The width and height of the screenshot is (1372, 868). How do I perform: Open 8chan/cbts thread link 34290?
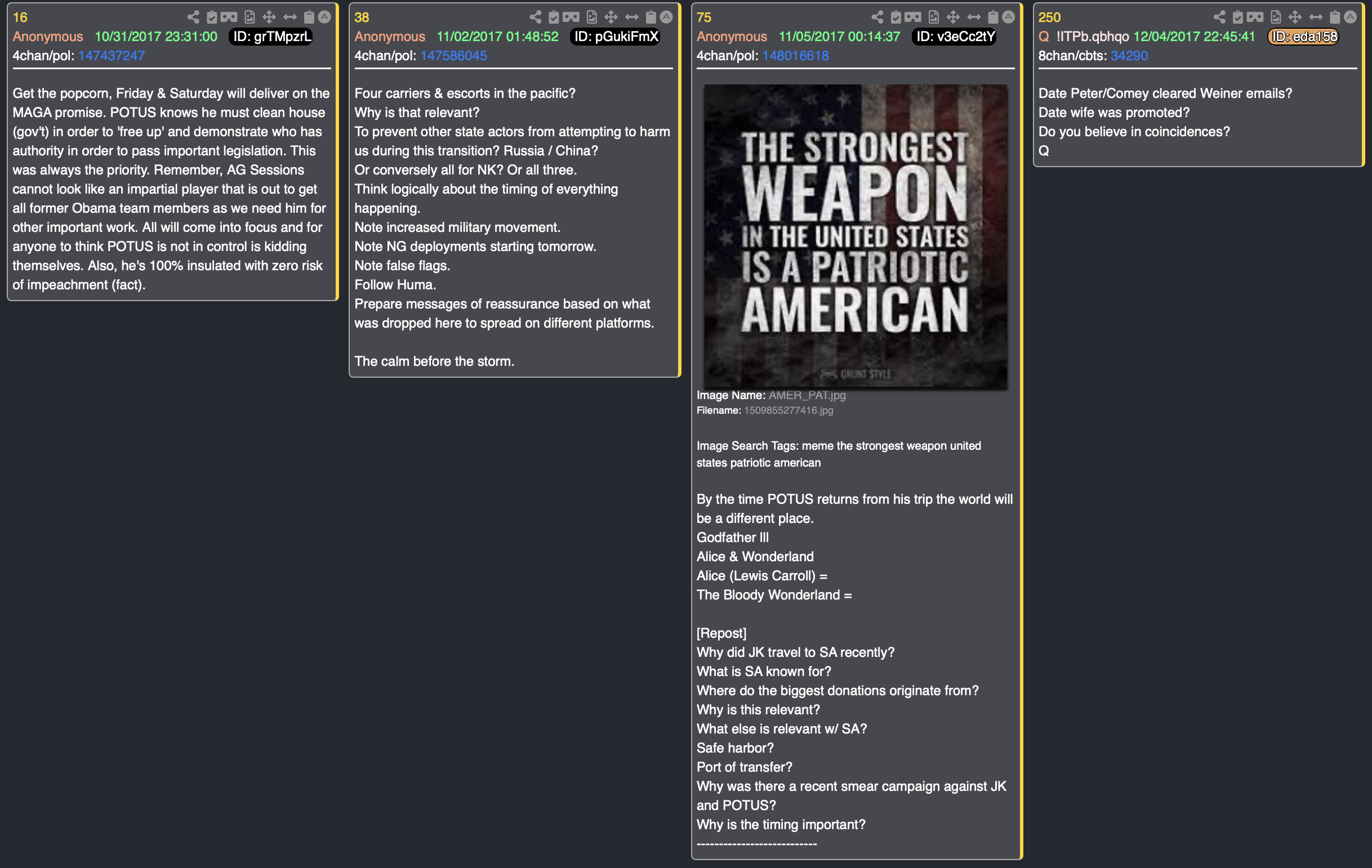[1129, 55]
